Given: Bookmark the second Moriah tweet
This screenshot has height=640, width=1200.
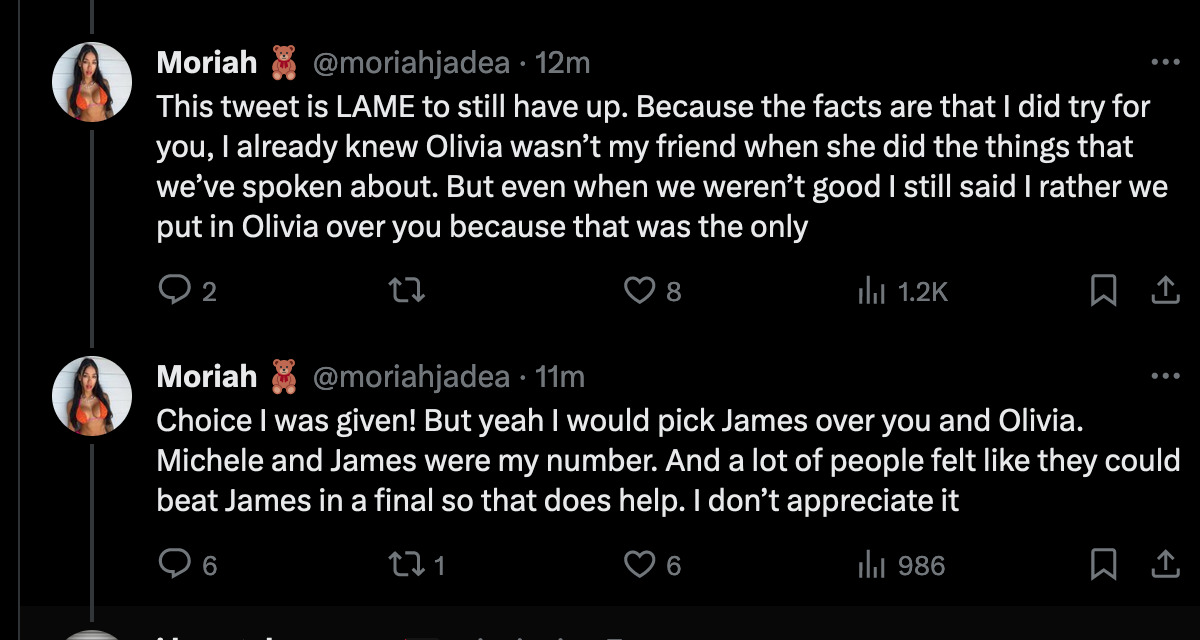Looking at the screenshot, I should [1103, 565].
